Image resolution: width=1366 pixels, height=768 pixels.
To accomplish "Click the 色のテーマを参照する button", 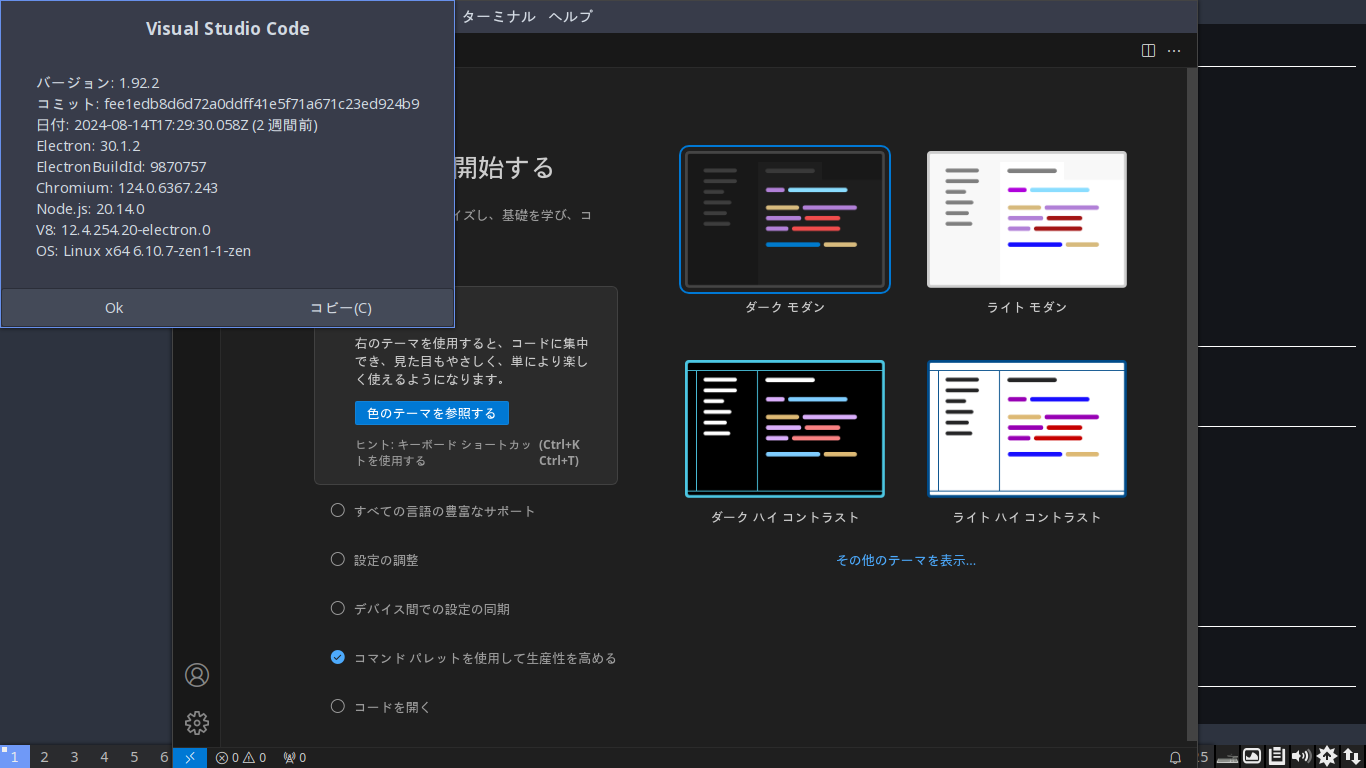I will [x=432, y=413].
